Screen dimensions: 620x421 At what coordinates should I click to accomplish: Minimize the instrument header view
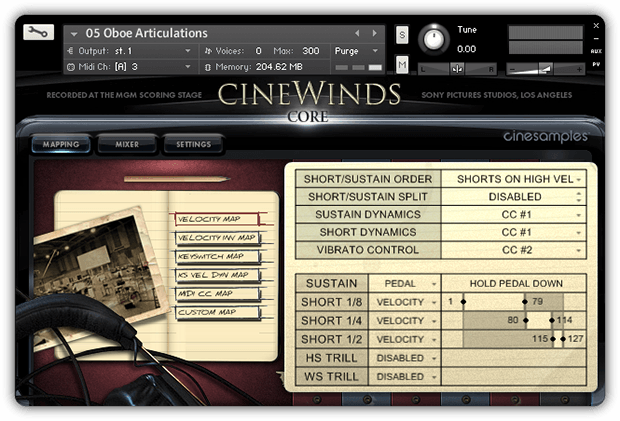(x=596, y=39)
